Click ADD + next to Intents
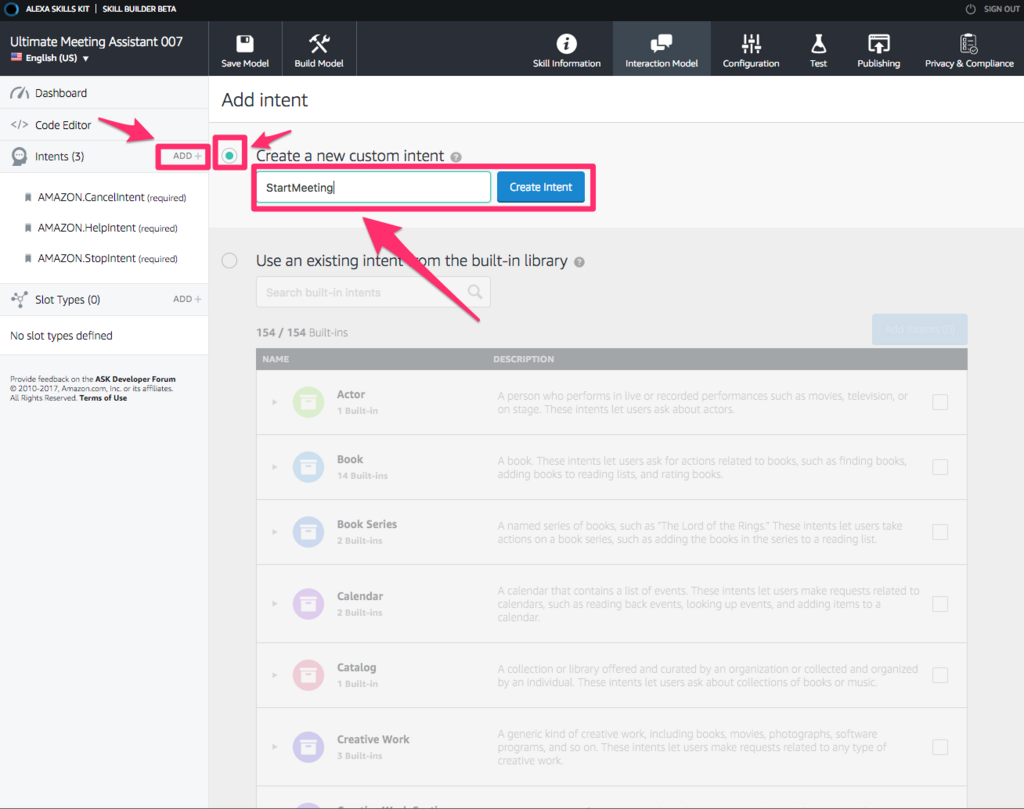The width and height of the screenshot is (1024, 809). (x=187, y=156)
